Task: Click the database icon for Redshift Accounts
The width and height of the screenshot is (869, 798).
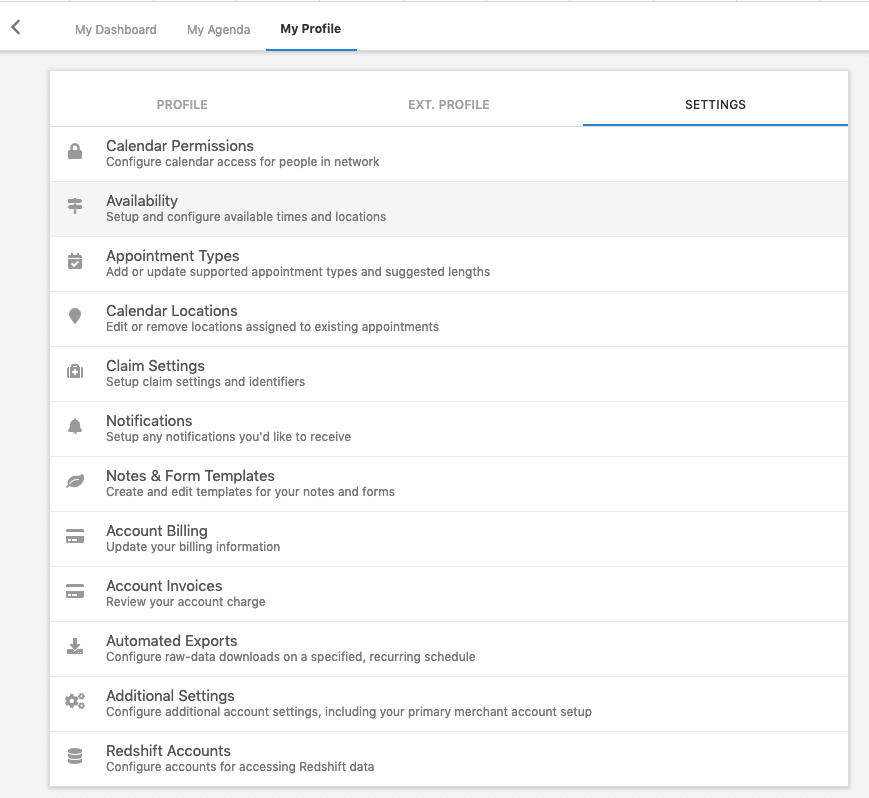Action: point(75,756)
